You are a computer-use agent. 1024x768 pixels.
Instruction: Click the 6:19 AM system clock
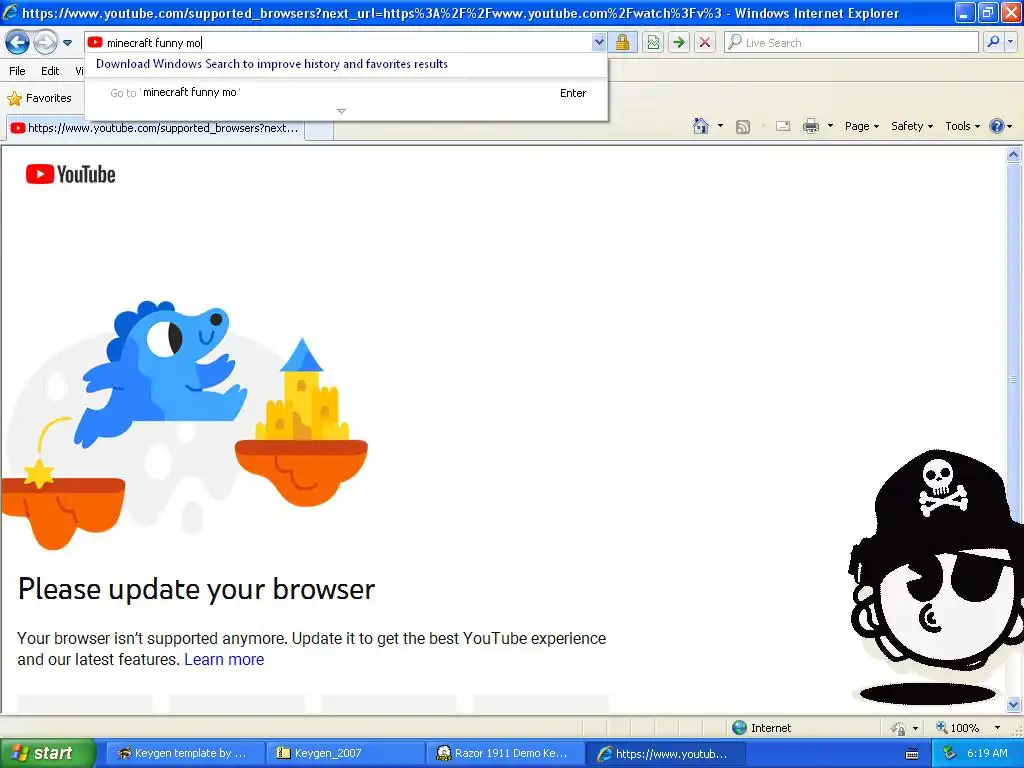[x=987, y=753]
